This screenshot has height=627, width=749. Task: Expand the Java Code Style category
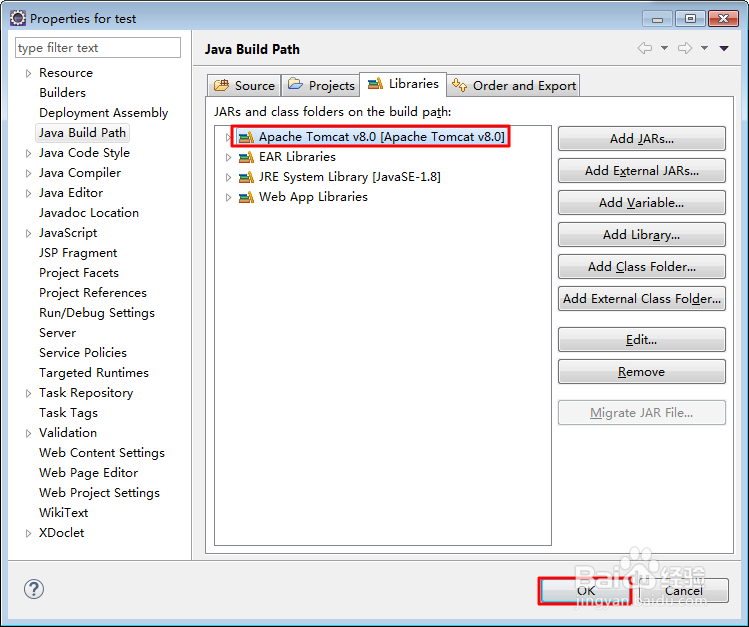click(28, 153)
